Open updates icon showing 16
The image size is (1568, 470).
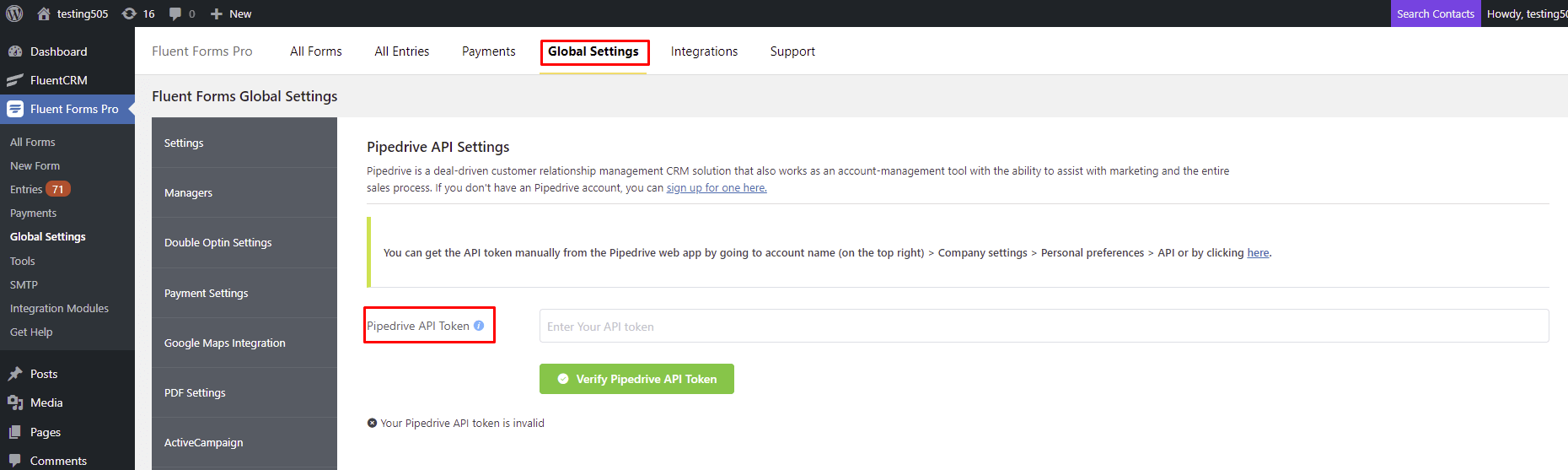pyautogui.click(x=129, y=14)
